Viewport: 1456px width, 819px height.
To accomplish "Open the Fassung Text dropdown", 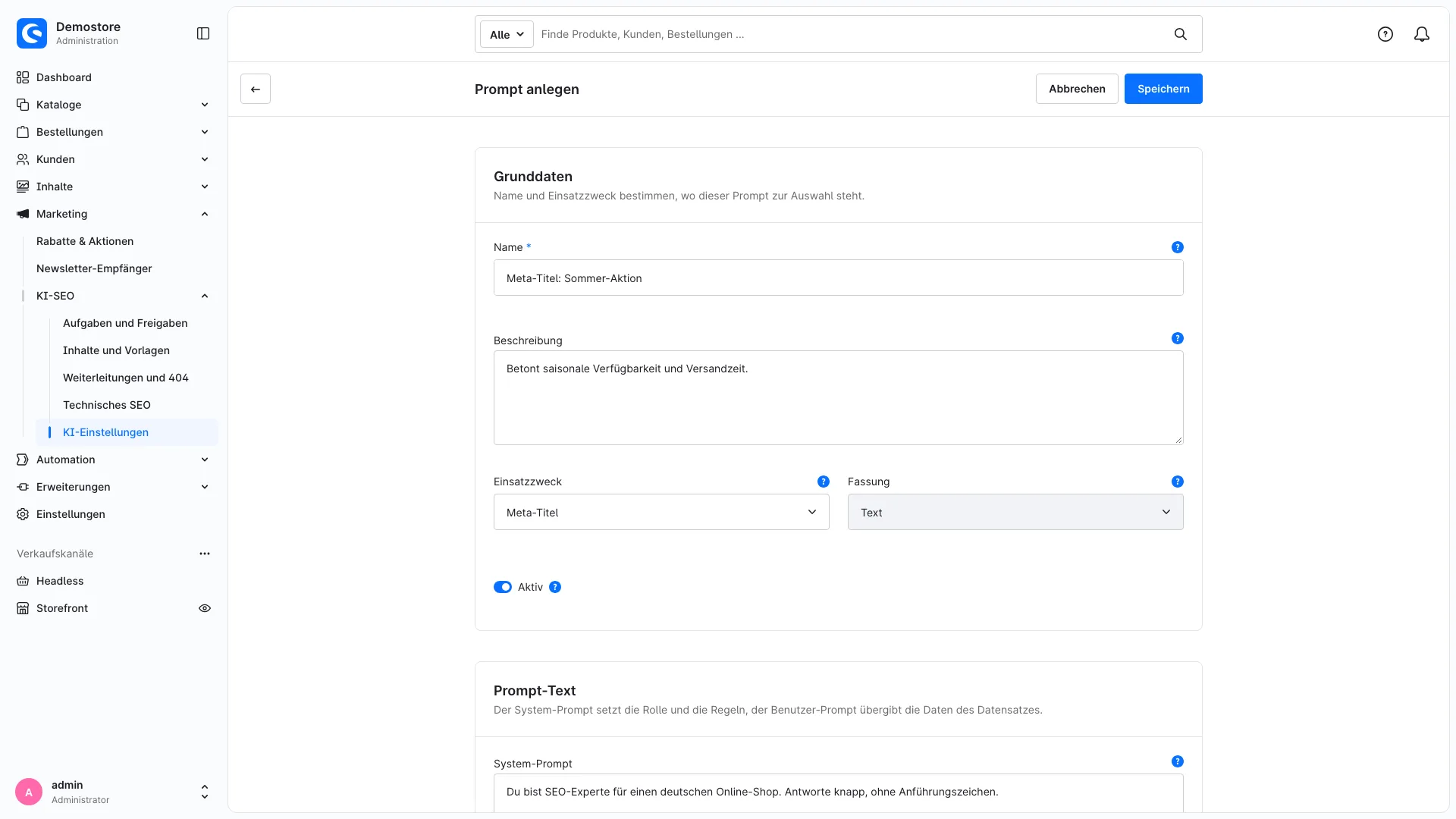I will [1015, 512].
